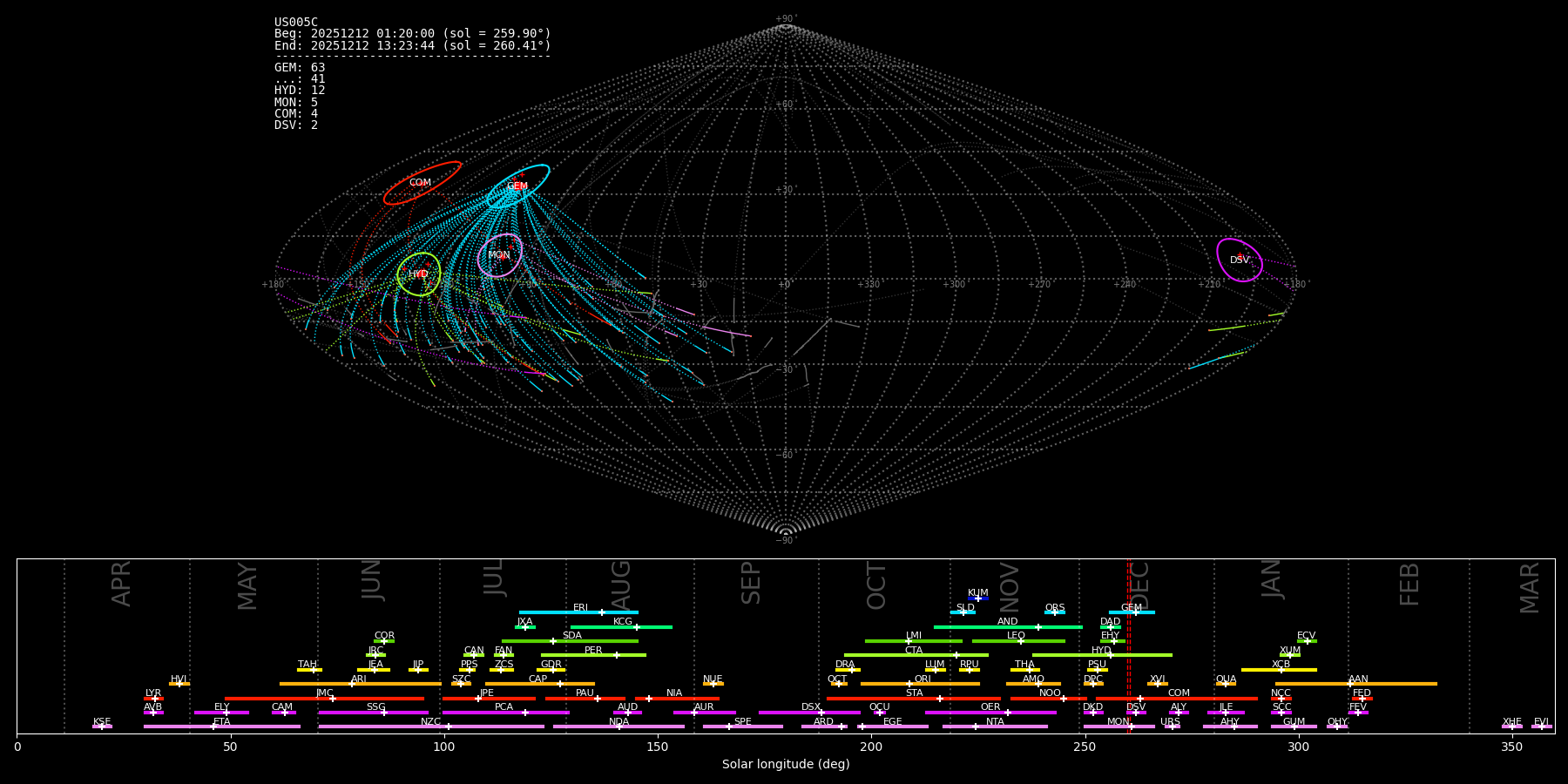Viewport: 1568px width, 784px height.
Task: Click the SEP month label in timeline
Action: click(x=751, y=583)
